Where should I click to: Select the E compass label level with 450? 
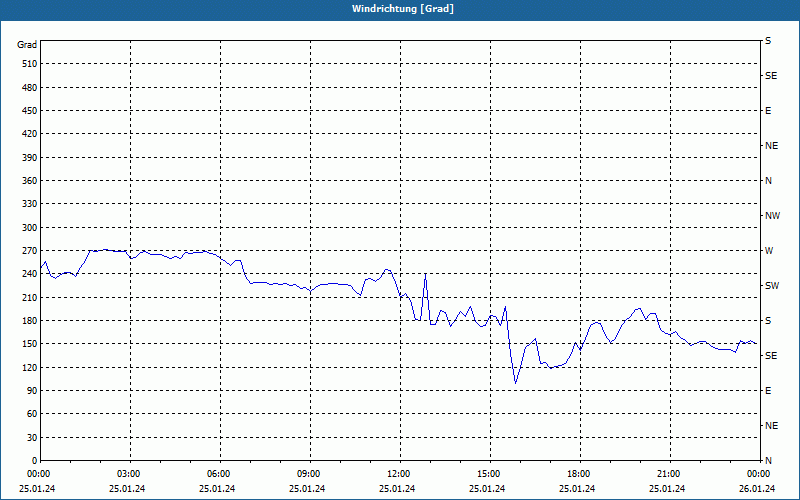pyautogui.click(x=768, y=111)
